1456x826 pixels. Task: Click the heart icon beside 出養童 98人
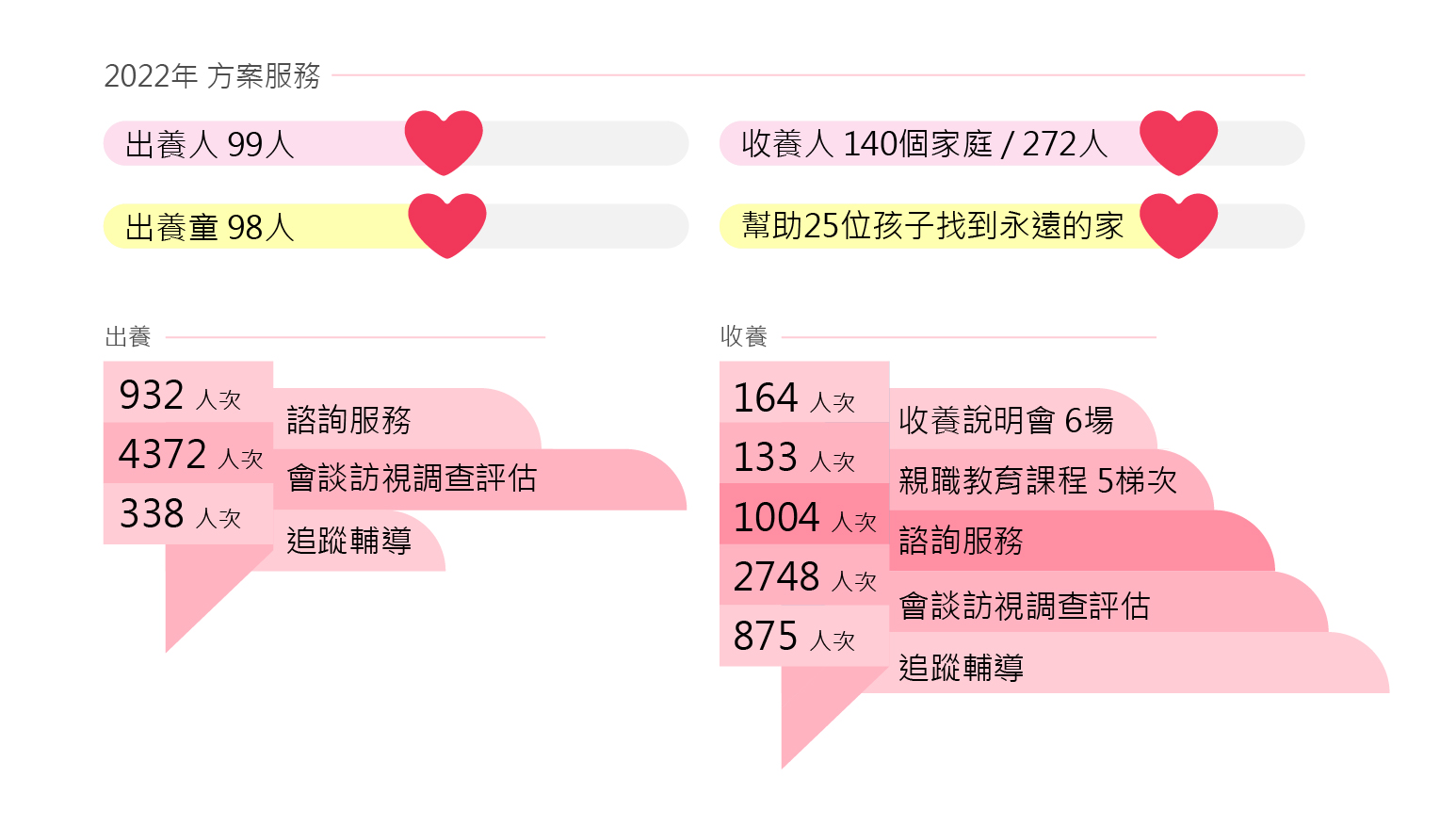point(447,225)
